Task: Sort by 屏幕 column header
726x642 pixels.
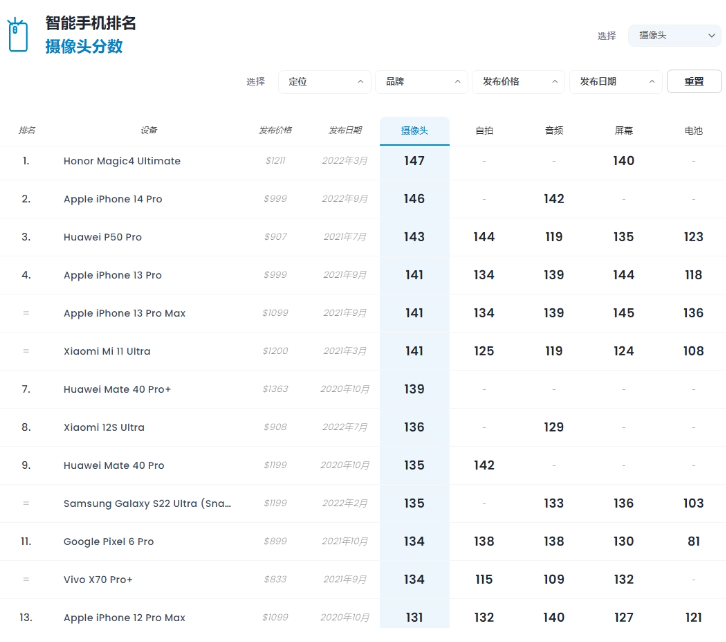Action: 624,131
